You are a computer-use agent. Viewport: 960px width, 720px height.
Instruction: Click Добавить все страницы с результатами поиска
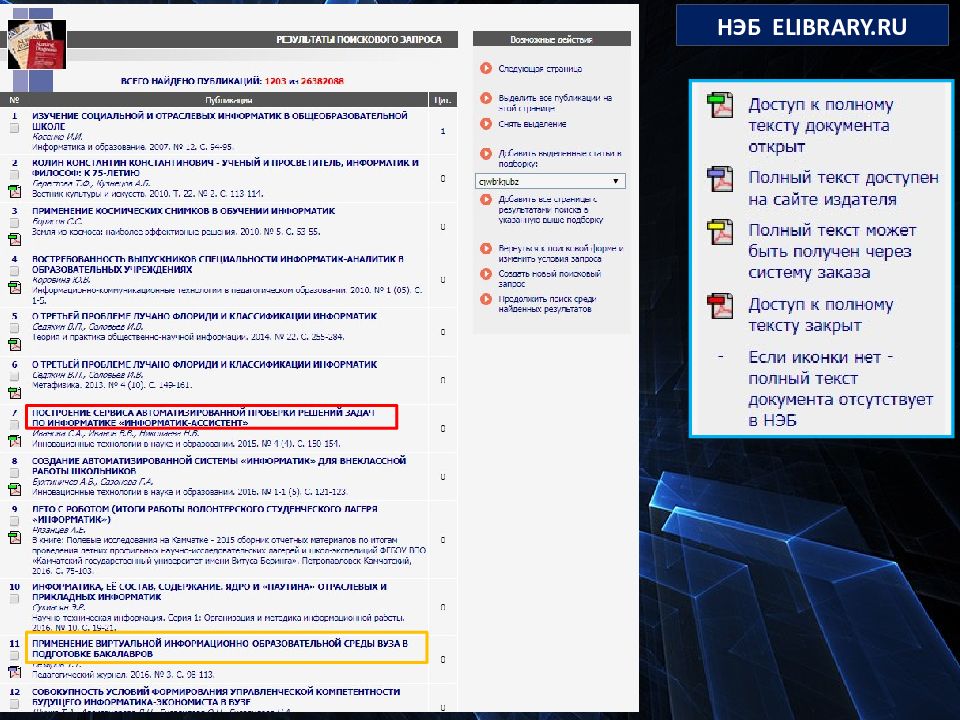coord(551,209)
